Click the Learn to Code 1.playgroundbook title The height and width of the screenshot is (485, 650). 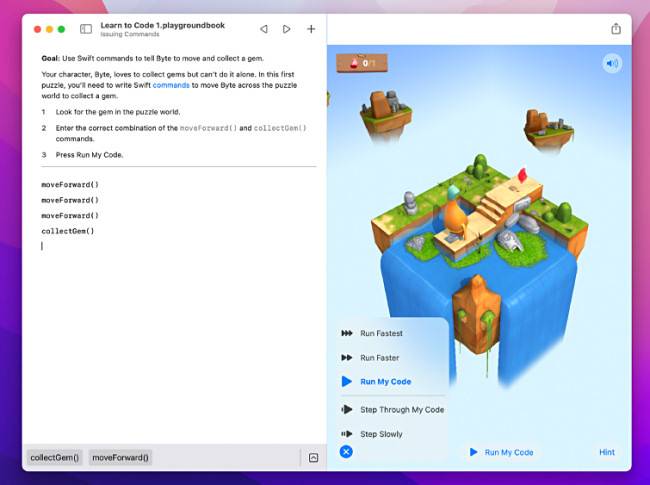coord(162,25)
